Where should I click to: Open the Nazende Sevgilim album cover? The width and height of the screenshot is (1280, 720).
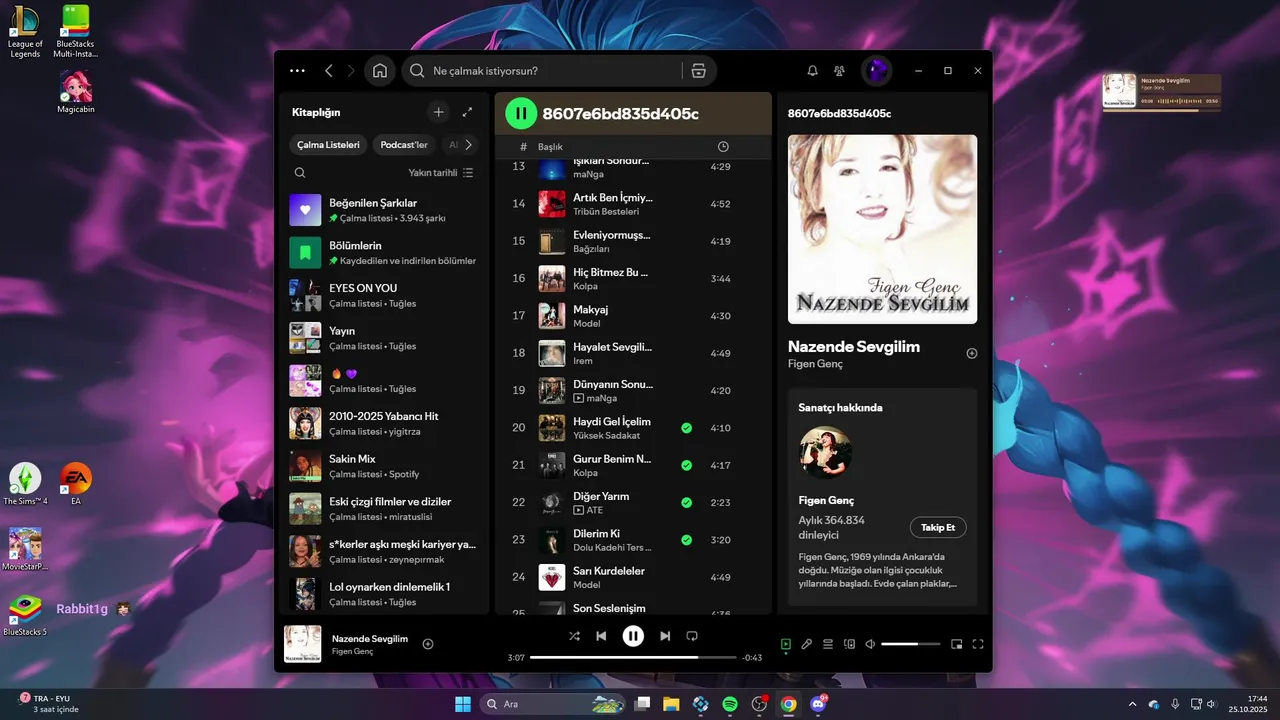882,229
